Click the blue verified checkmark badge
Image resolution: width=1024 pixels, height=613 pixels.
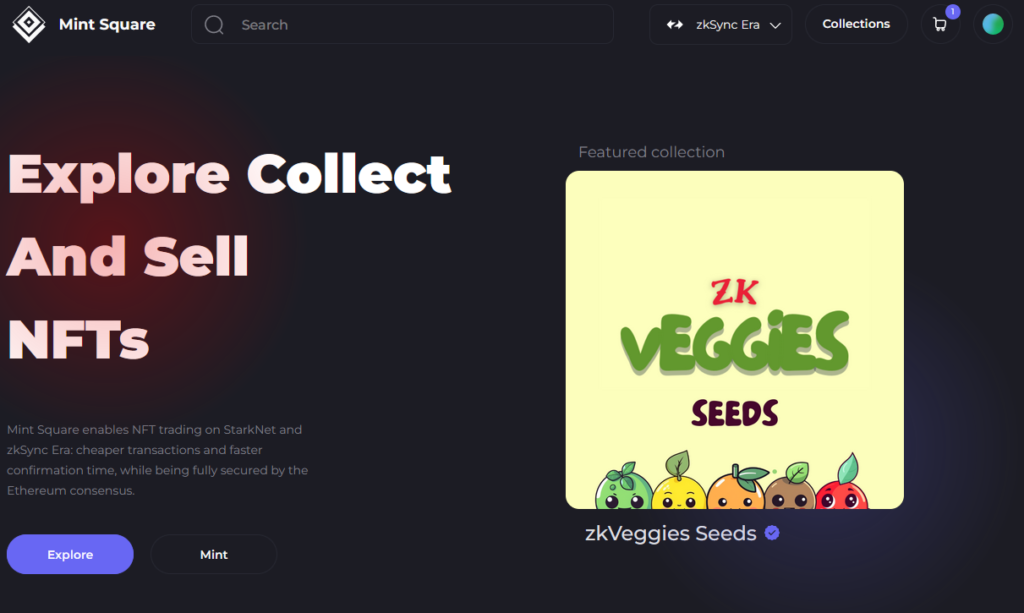(x=772, y=533)
